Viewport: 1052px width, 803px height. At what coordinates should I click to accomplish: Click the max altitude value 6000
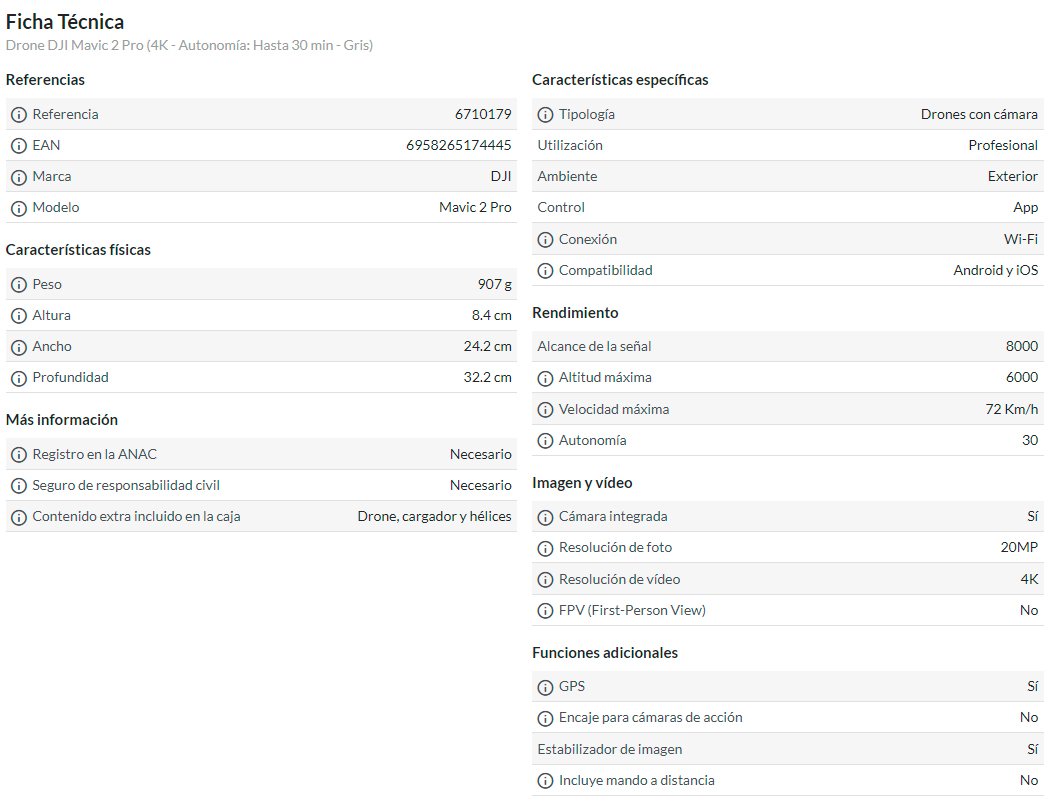[x=1022, y=377]
